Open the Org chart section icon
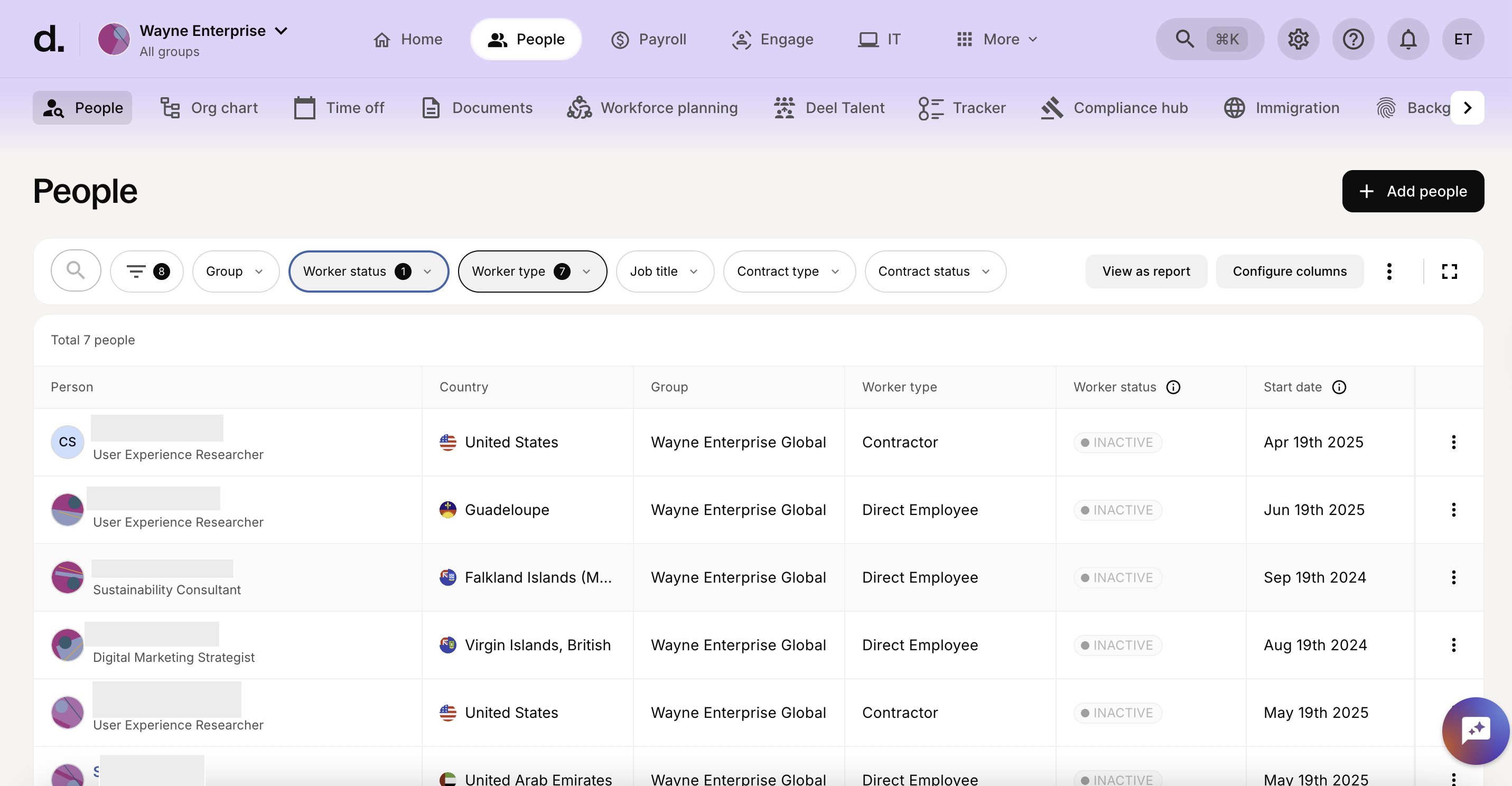 [169, 107]
